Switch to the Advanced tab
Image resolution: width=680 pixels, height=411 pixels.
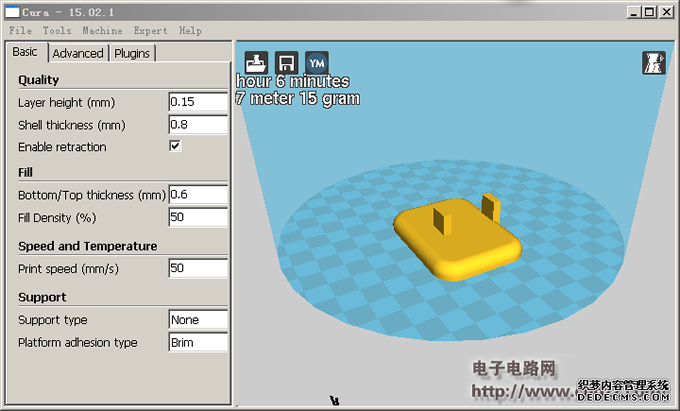coord(78,53)
